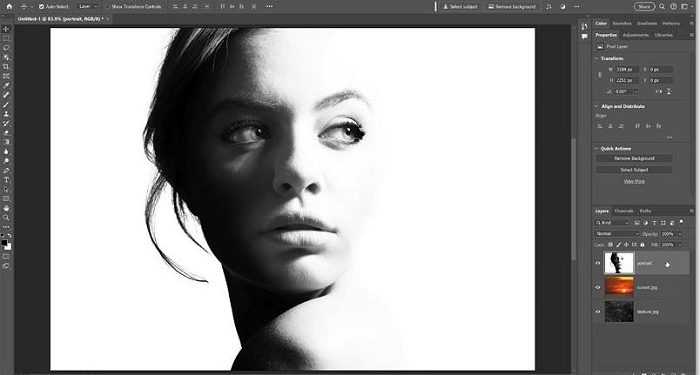This screenshot has height=375, width=700.
Task: Open the Kind layer filter dropdown
Action: 612,223
